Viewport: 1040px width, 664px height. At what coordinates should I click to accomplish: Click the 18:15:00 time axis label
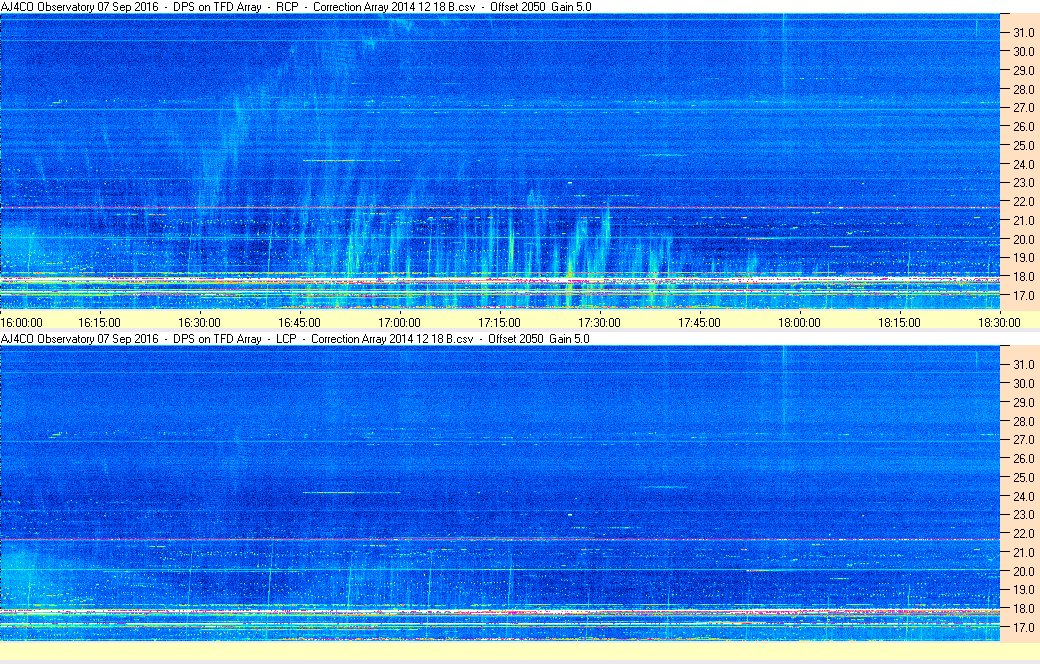[x=900, y=322]
